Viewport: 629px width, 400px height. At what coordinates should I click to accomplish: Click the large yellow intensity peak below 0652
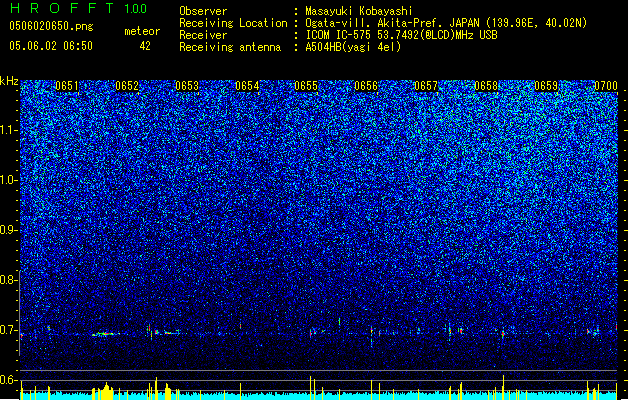106,392
